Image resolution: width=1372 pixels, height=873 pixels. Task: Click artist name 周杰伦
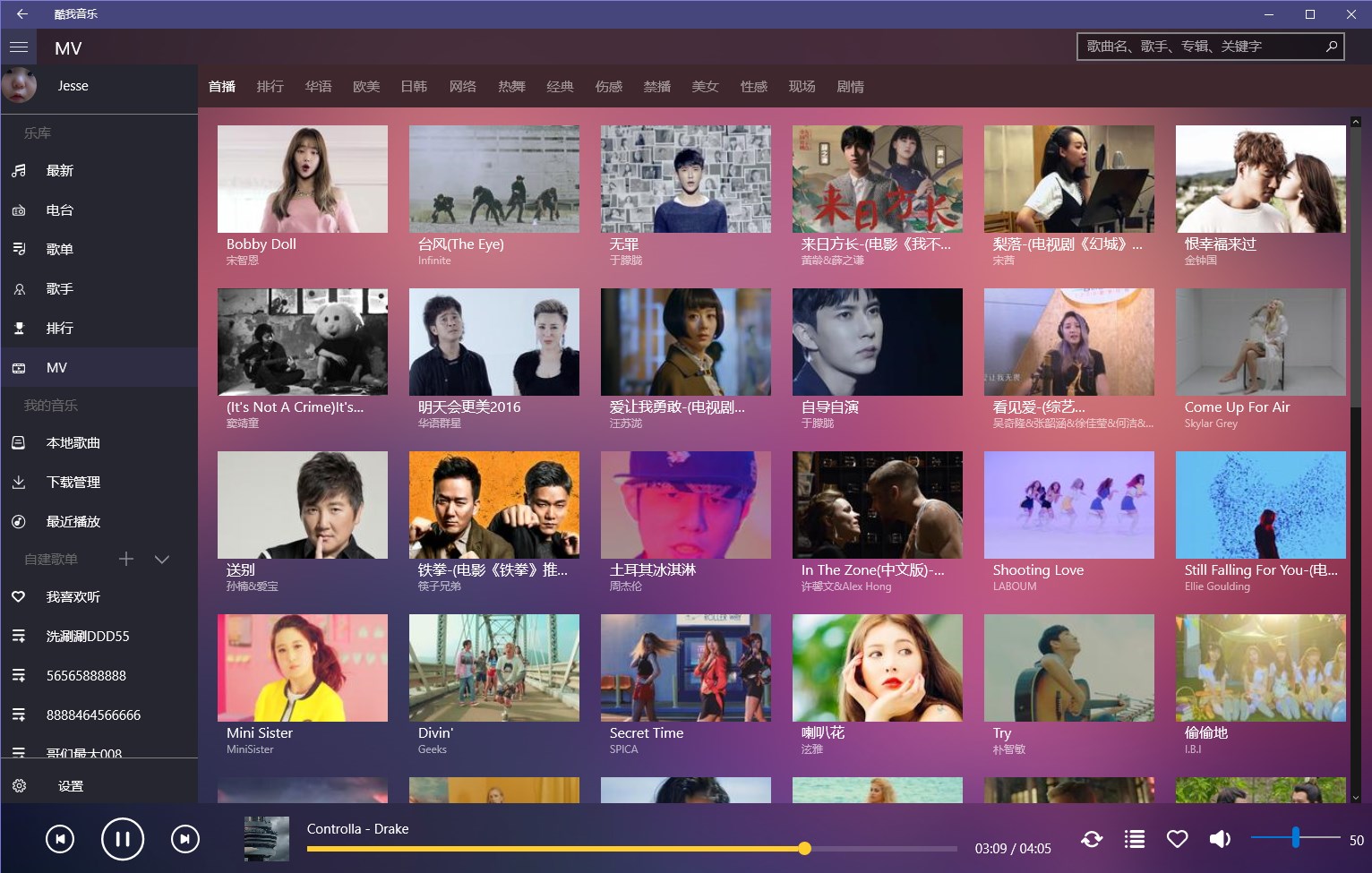click(626, 586)
